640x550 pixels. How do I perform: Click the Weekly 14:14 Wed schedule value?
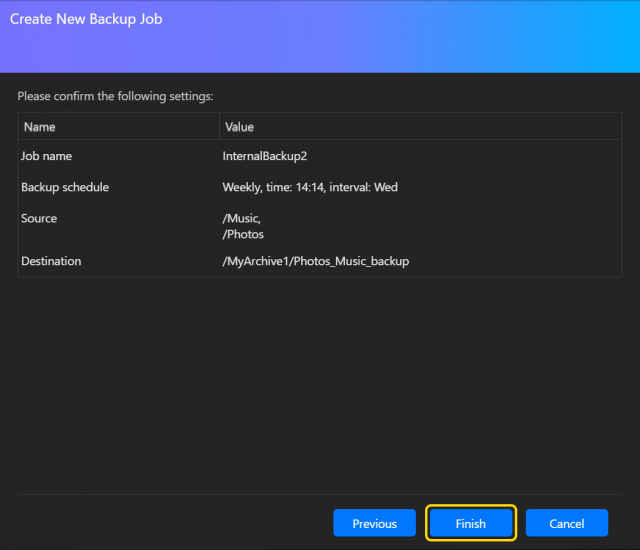(x=309, y=187)
